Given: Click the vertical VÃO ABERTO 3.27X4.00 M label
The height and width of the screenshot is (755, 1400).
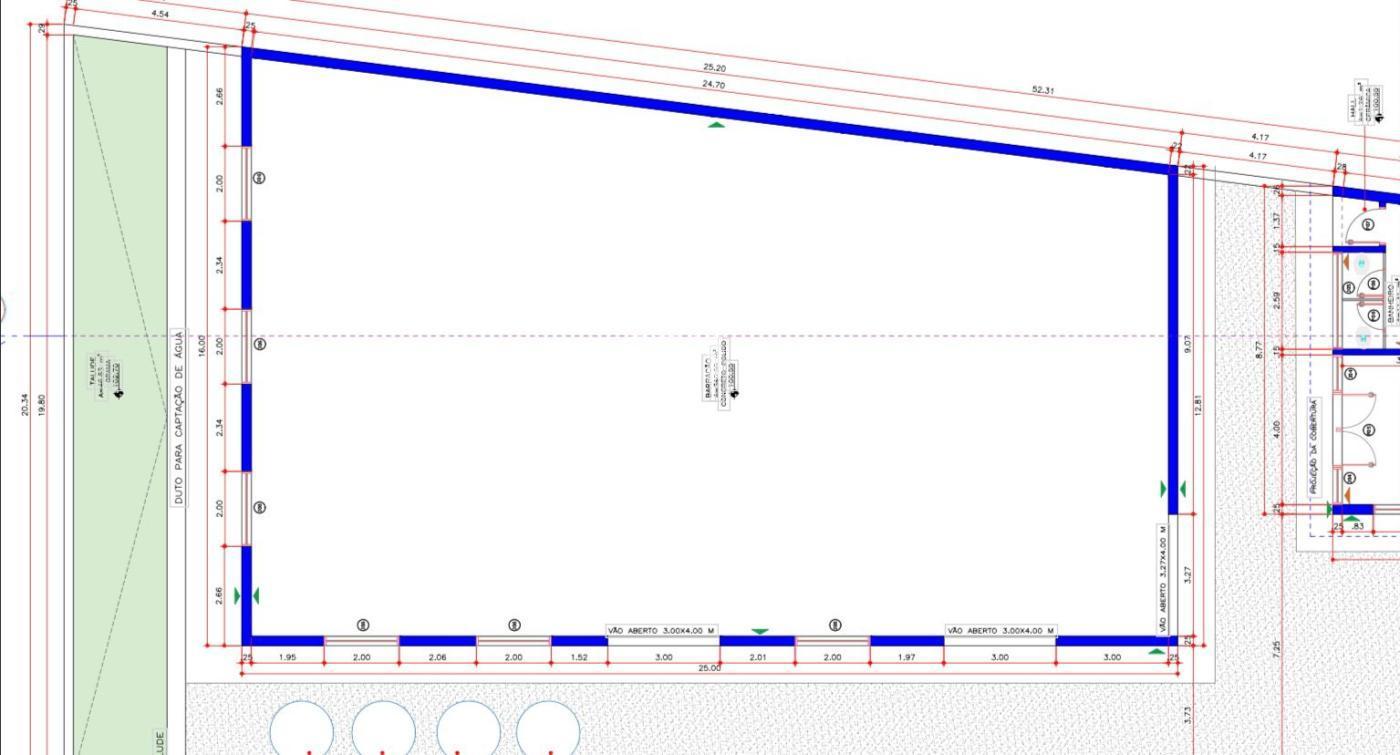Looking at the screenshot, I should click(x=1163, y=579).
